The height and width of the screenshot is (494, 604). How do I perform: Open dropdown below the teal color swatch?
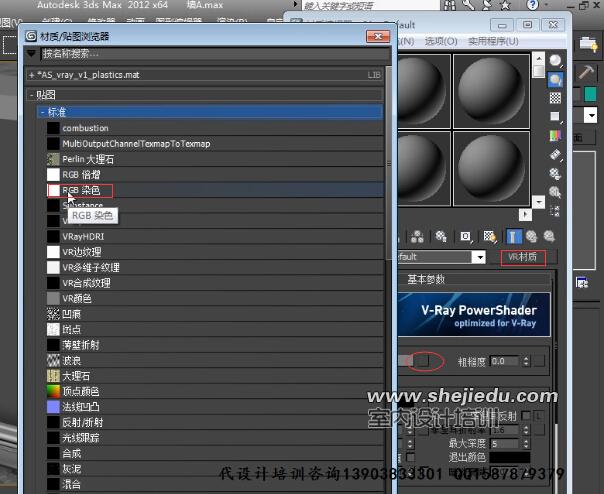tap(590, 115)
